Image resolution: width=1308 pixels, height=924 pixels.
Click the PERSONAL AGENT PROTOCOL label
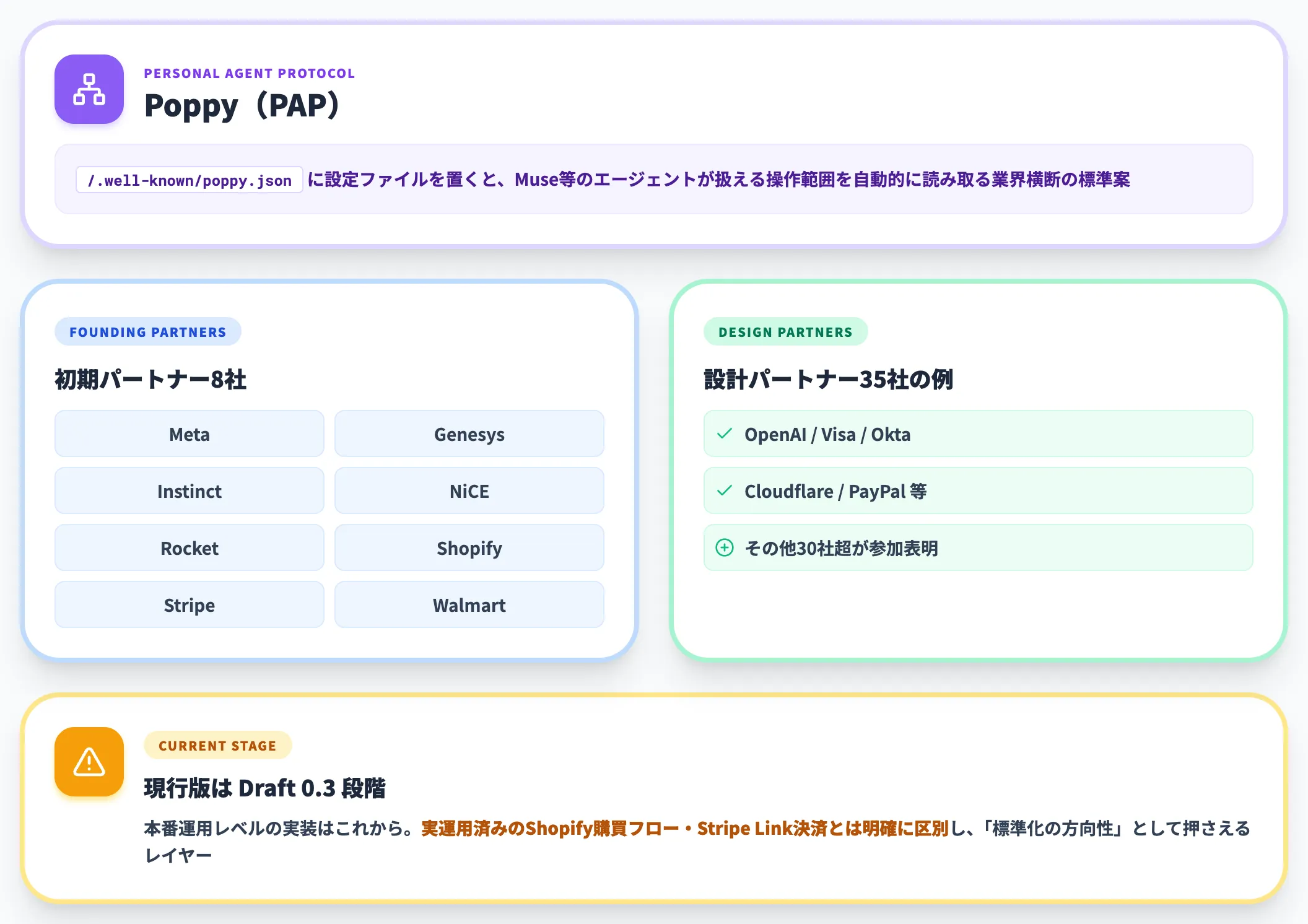tap(250, 73)
